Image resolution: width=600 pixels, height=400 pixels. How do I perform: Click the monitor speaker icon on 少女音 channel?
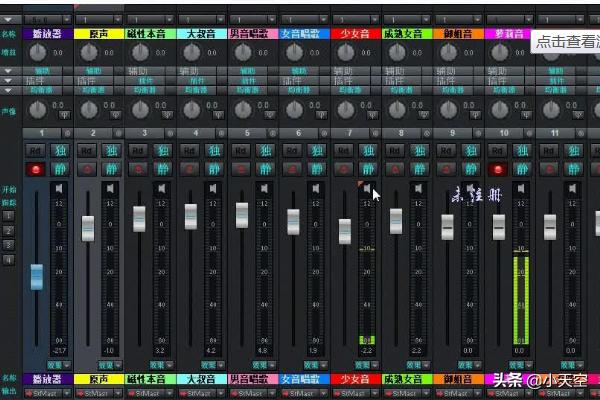(x=368, y=188)
